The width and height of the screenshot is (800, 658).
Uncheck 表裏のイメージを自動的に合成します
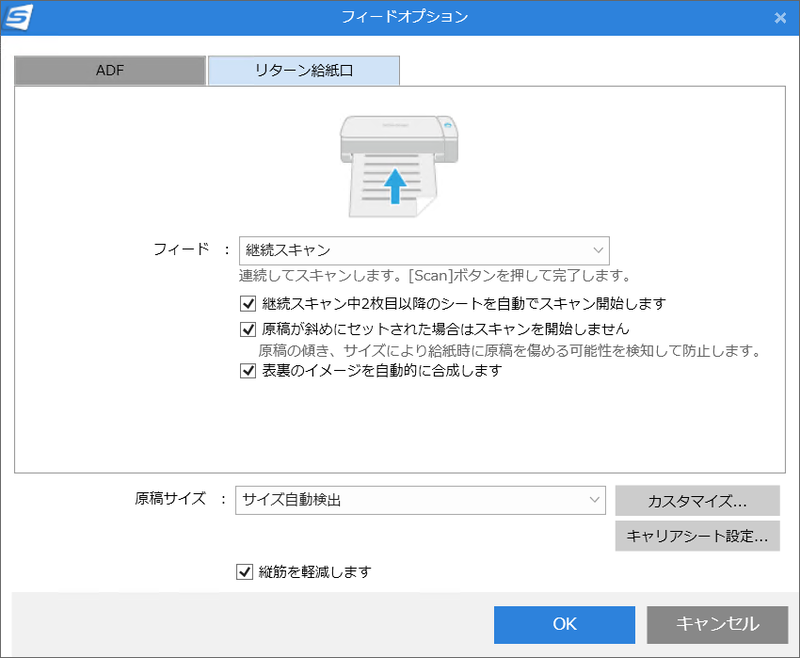click(x=247, y=370)
